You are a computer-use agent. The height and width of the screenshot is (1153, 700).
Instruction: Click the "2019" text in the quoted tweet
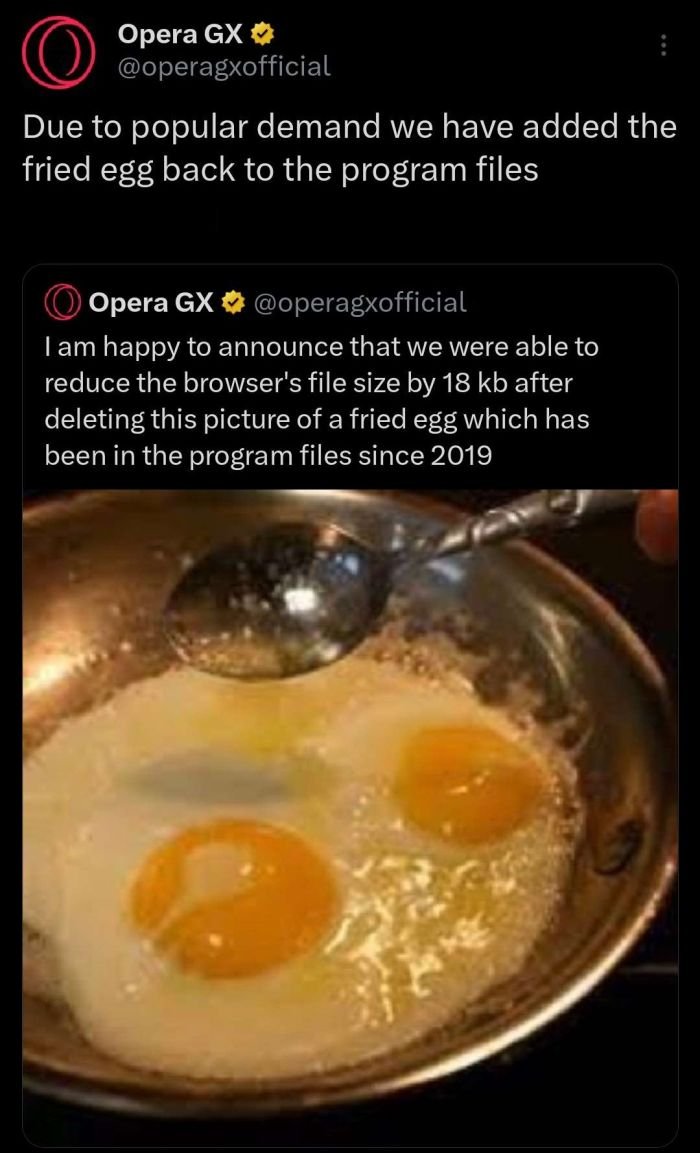462,455
